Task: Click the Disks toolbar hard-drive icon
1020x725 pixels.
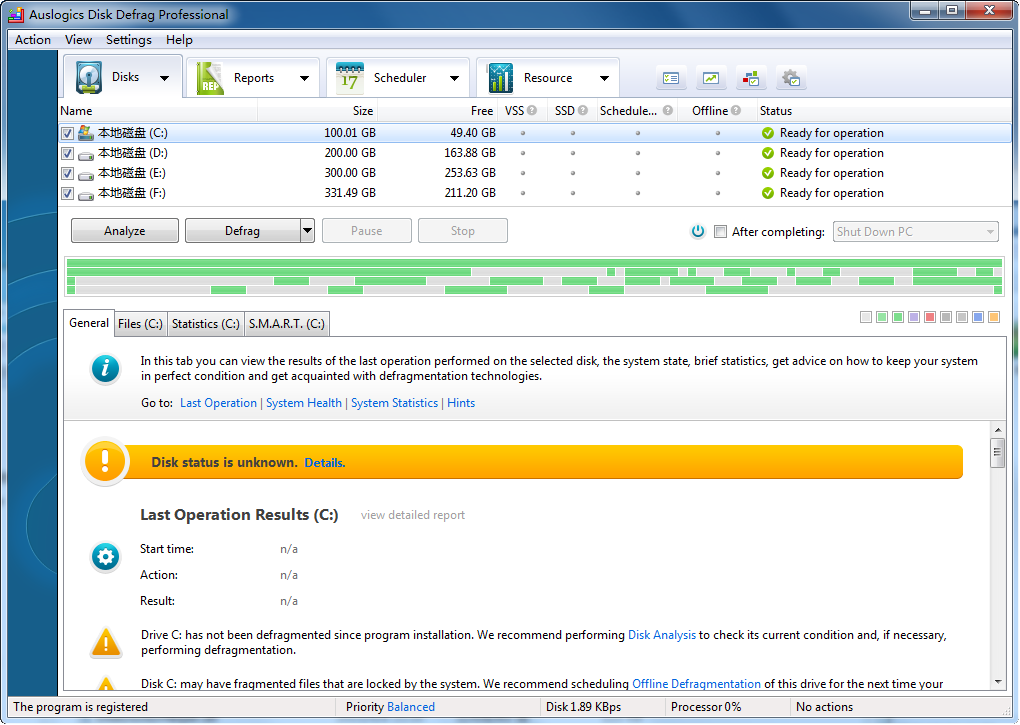Action: pyautogui.click(x=89, y=77)
